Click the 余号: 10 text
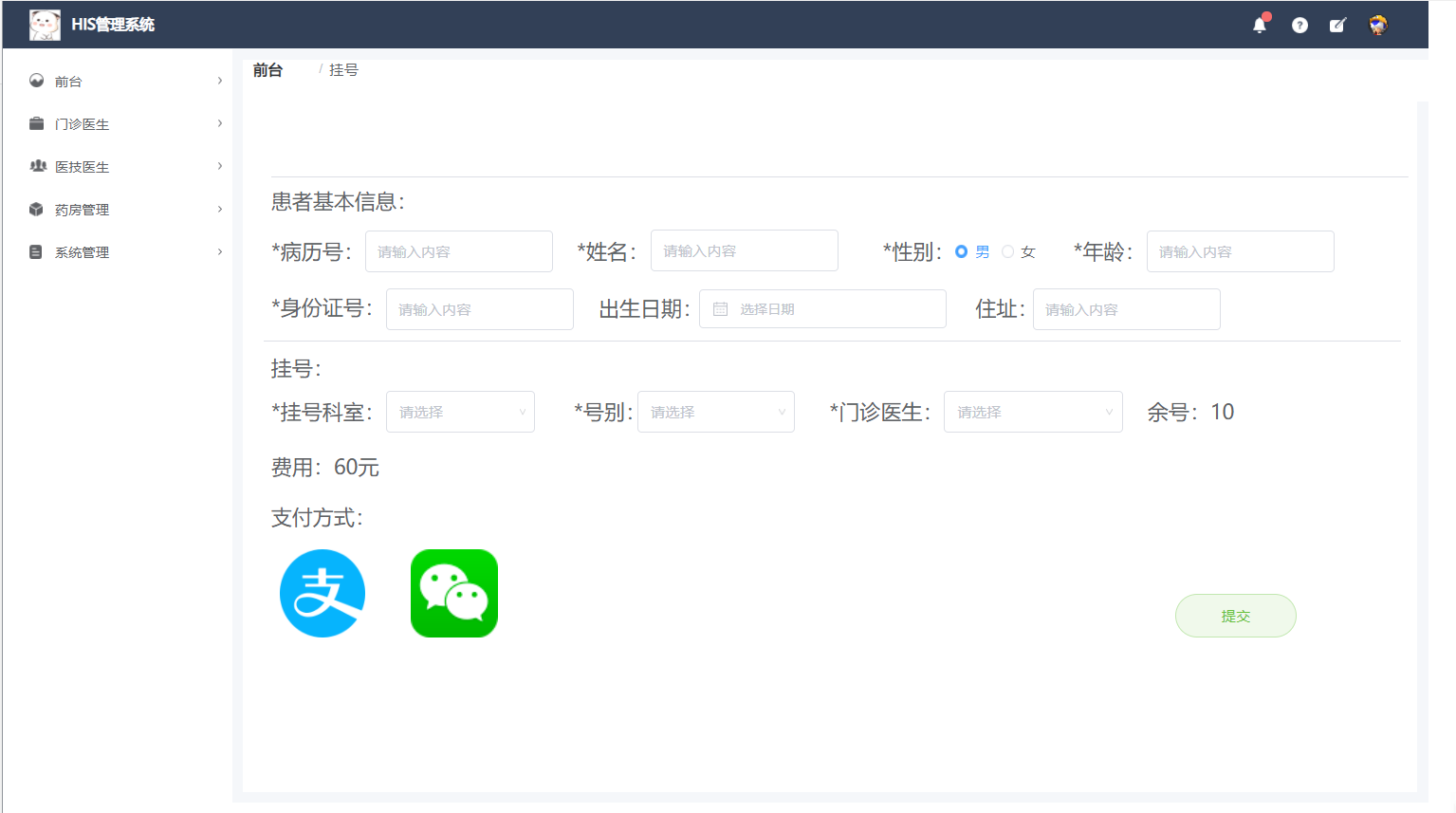Screen dimensions: 1456x813 [x=1190, y=412]
